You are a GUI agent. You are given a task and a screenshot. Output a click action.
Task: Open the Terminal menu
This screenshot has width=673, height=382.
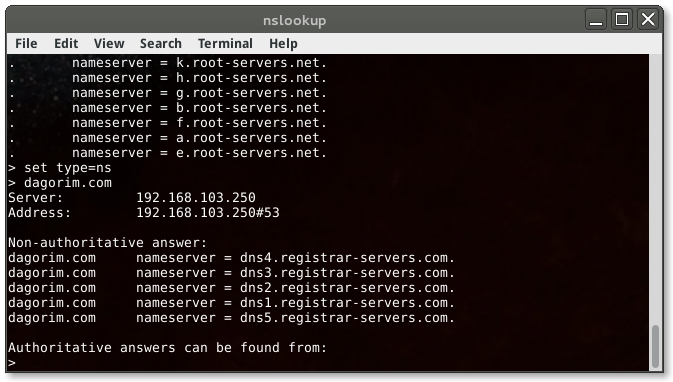click(x=225, y=44)
